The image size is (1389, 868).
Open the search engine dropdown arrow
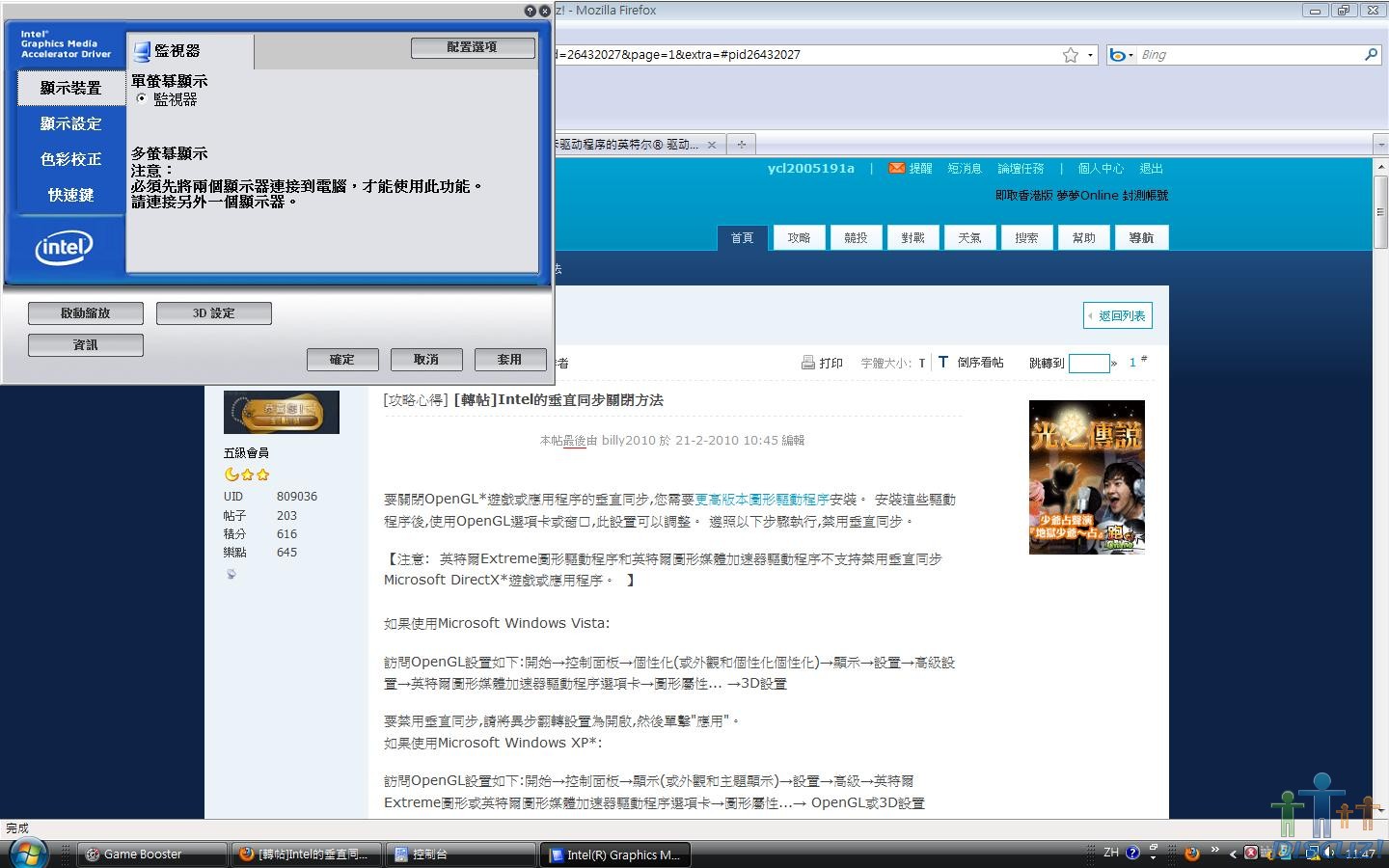[1130, 55]
